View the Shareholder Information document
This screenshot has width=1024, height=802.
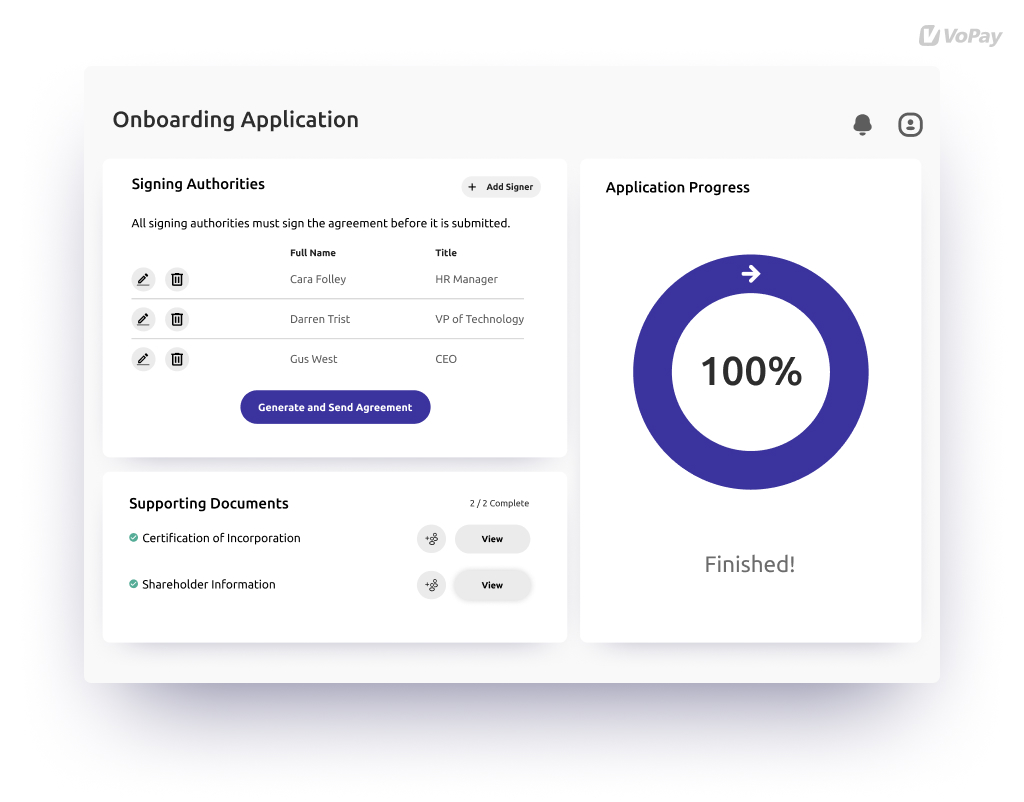click(x=492, y=584)
